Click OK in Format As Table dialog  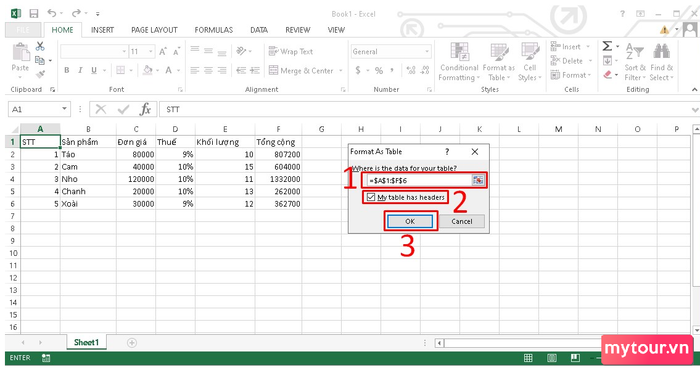pos(410,221)
